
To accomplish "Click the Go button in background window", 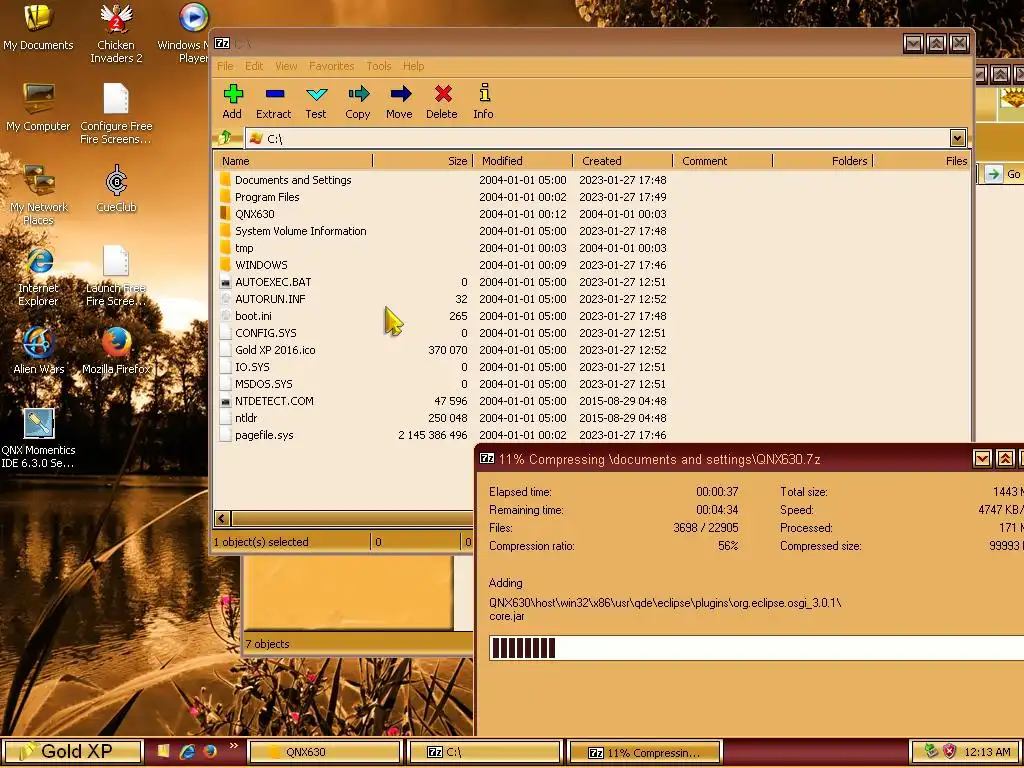I will (x=1004, y=174).
